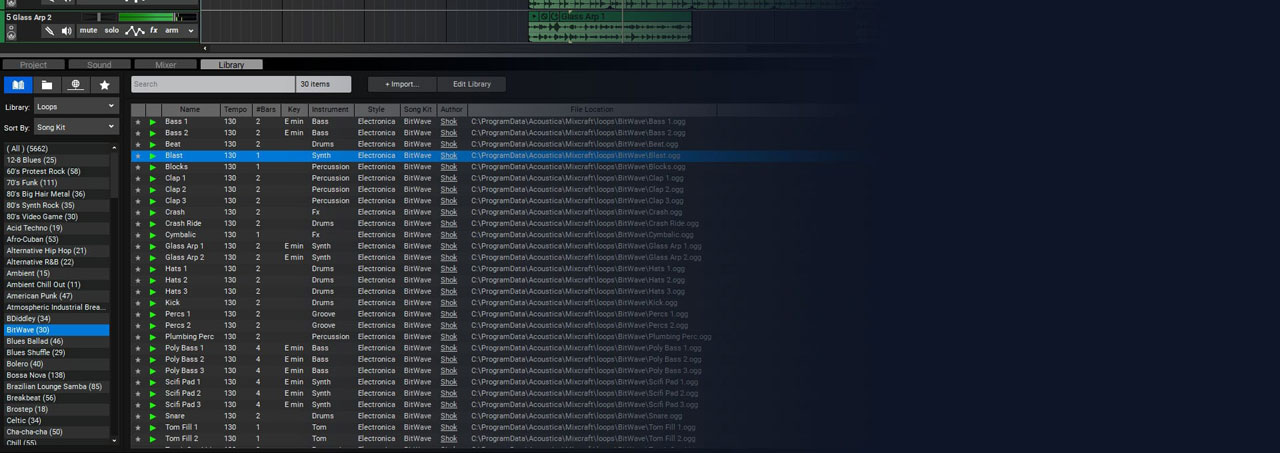Switch to the Sound tab
This screenshot has height=453, width=1280.
point(100,65)
